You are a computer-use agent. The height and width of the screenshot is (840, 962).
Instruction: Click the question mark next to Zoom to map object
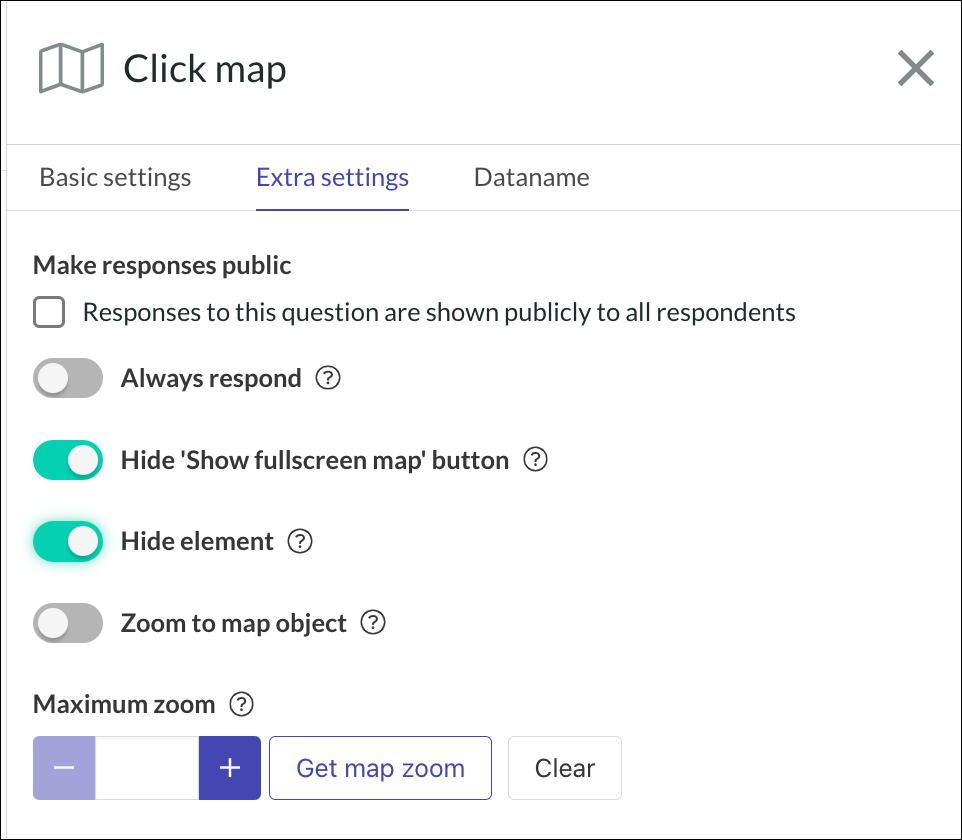point(373,622)
